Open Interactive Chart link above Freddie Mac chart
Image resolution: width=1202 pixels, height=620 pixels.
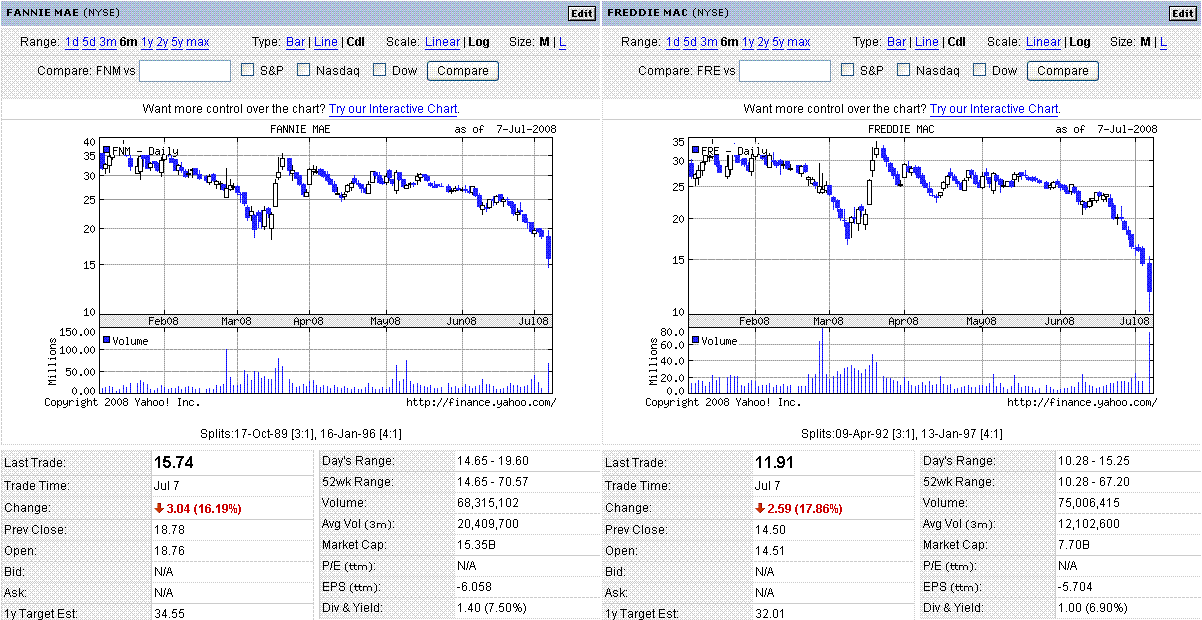(x=994, y=108)
